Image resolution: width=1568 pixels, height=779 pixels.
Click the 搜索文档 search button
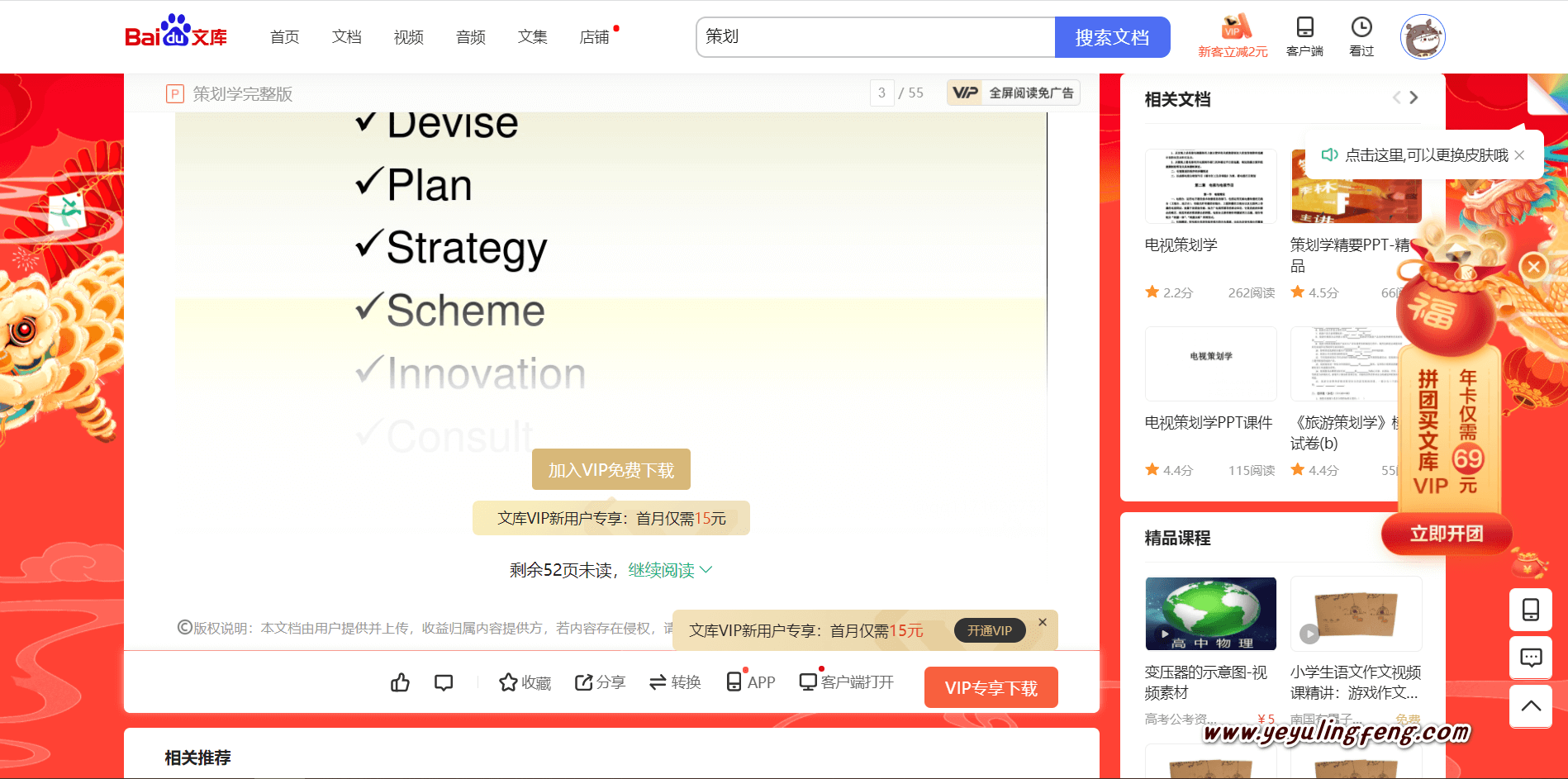pyautogui.click(x=1112, y=37)
